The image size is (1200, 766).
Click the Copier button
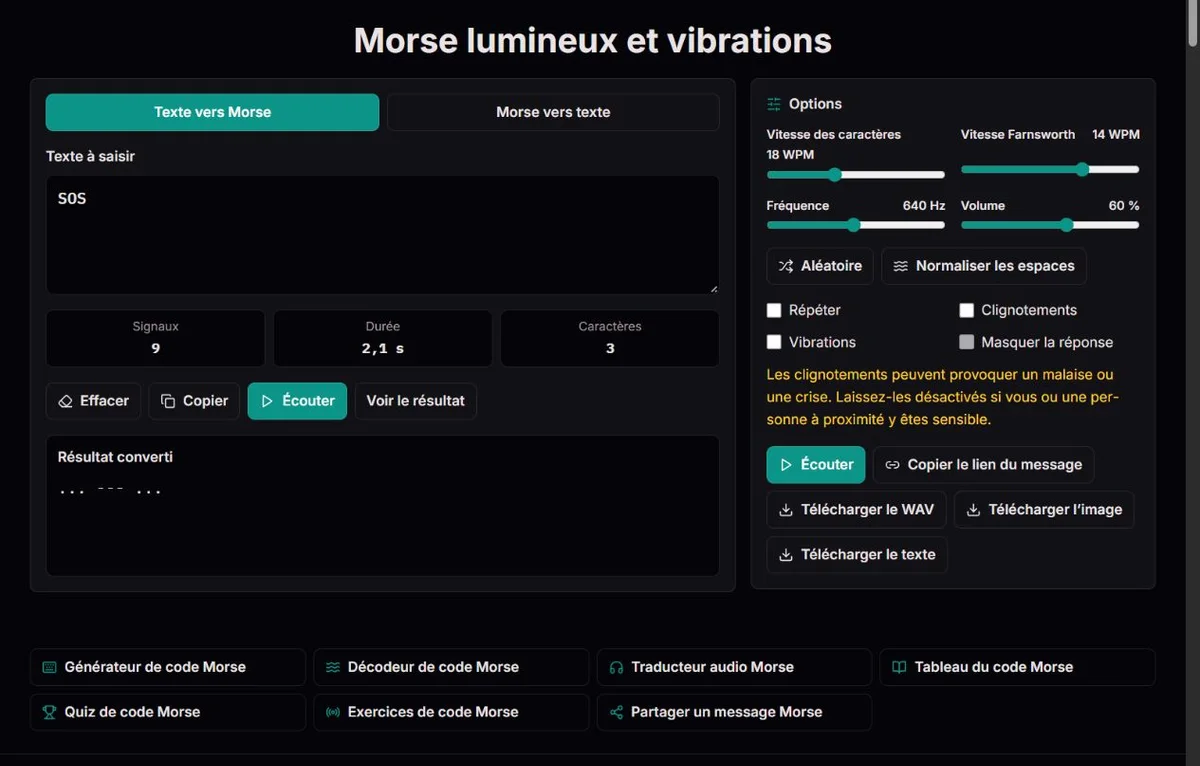pyautogui.click(x=195, y=401)
